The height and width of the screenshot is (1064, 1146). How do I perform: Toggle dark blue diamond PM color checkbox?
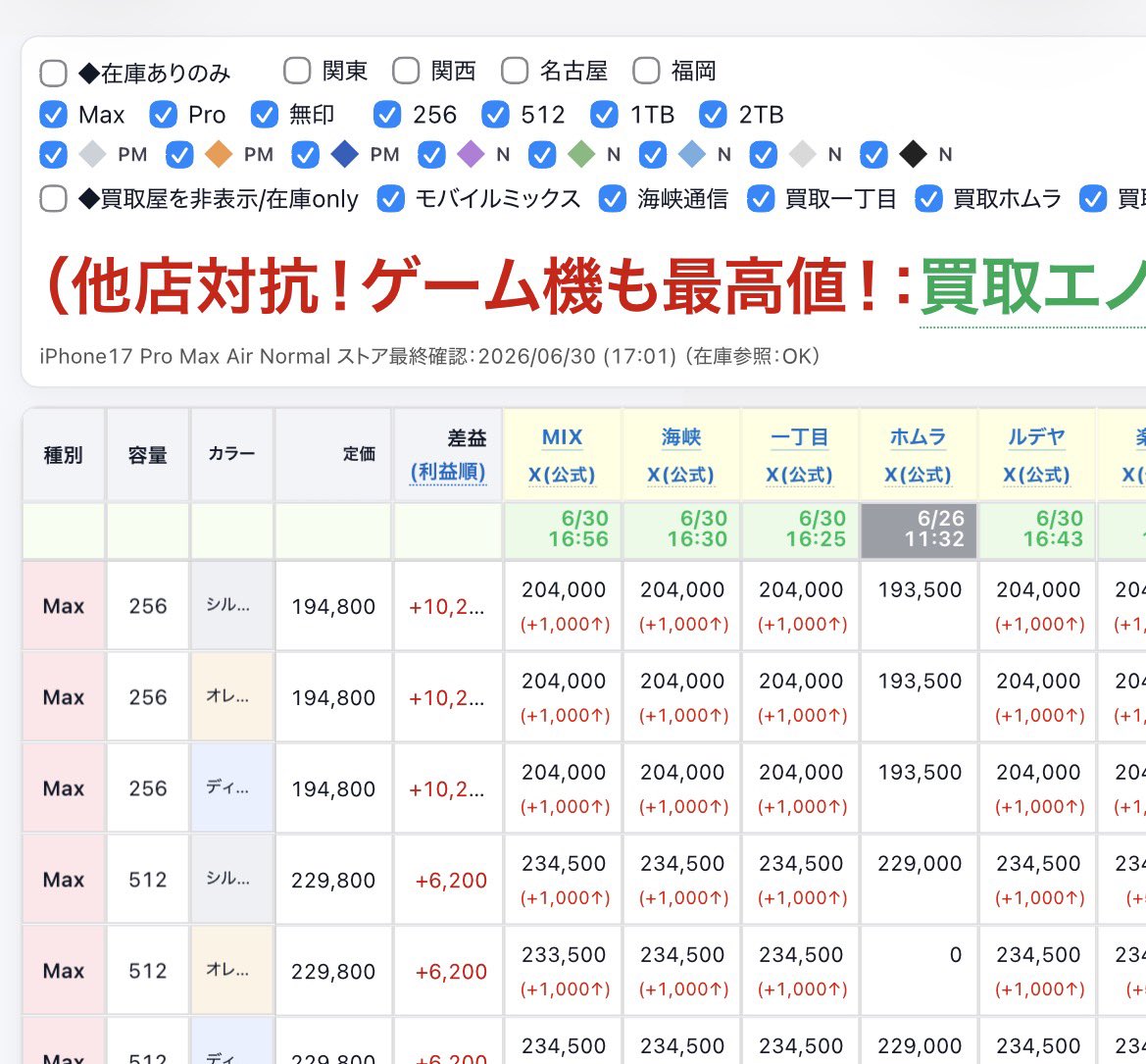[305, 155]
